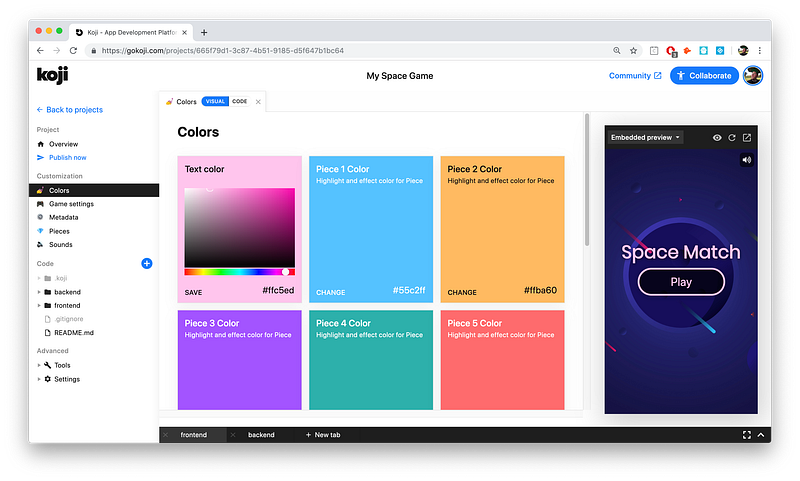Go Back to projects

pos(69,110)
